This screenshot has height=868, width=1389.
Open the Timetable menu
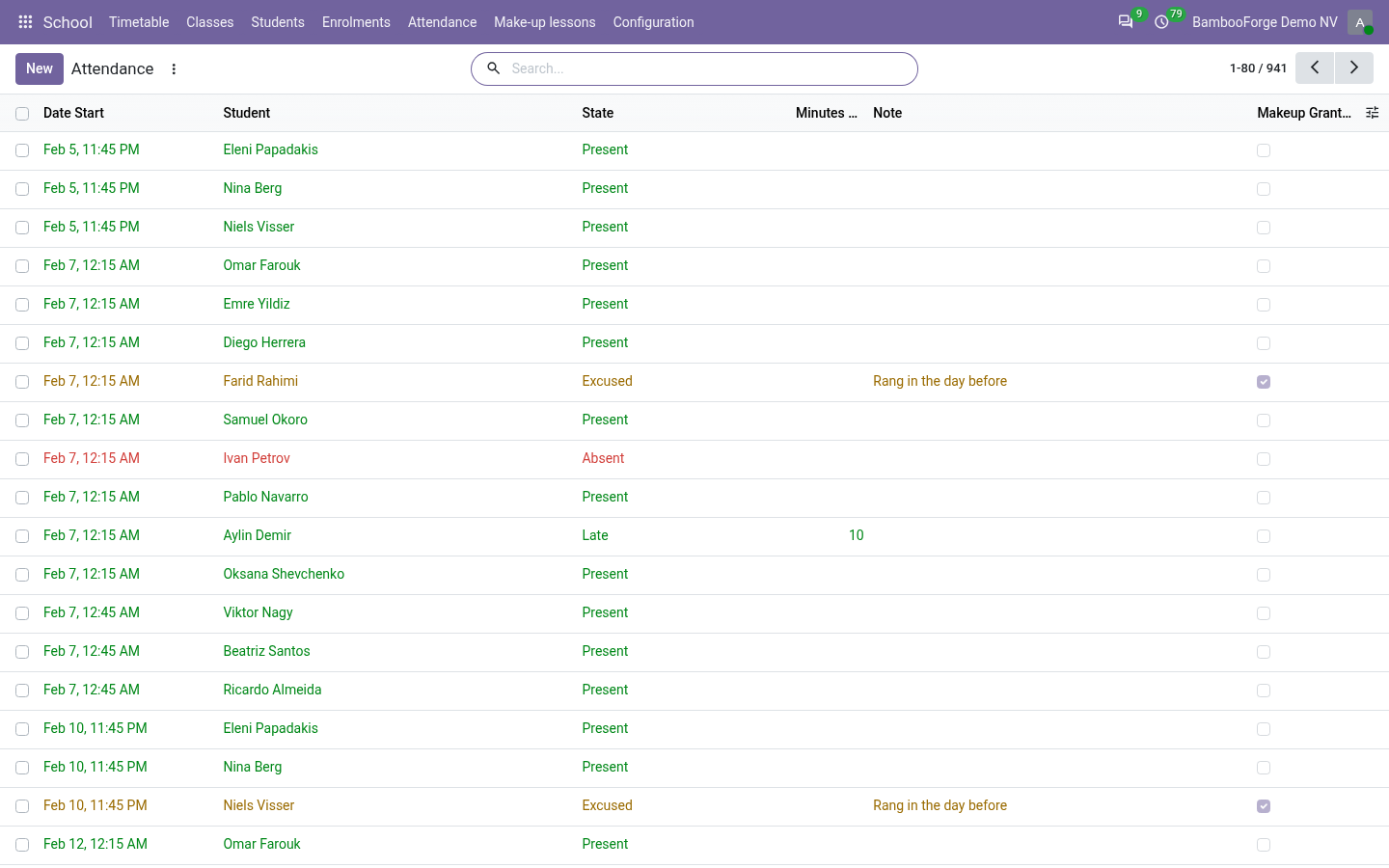[x=139, y=22]
